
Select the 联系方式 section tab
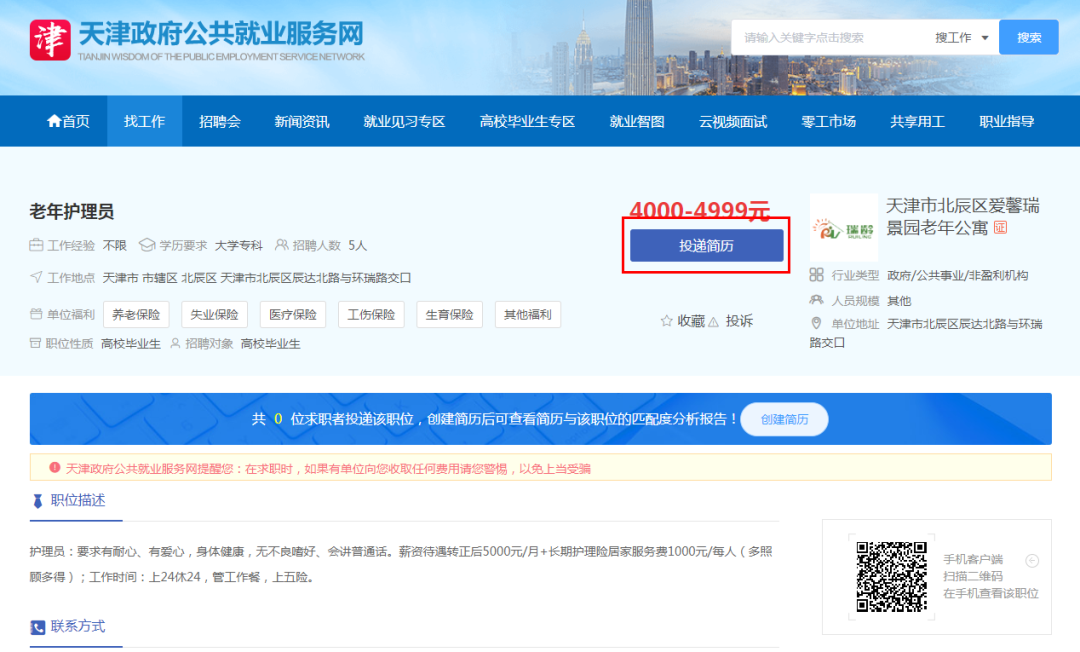[x=77, y=627]
